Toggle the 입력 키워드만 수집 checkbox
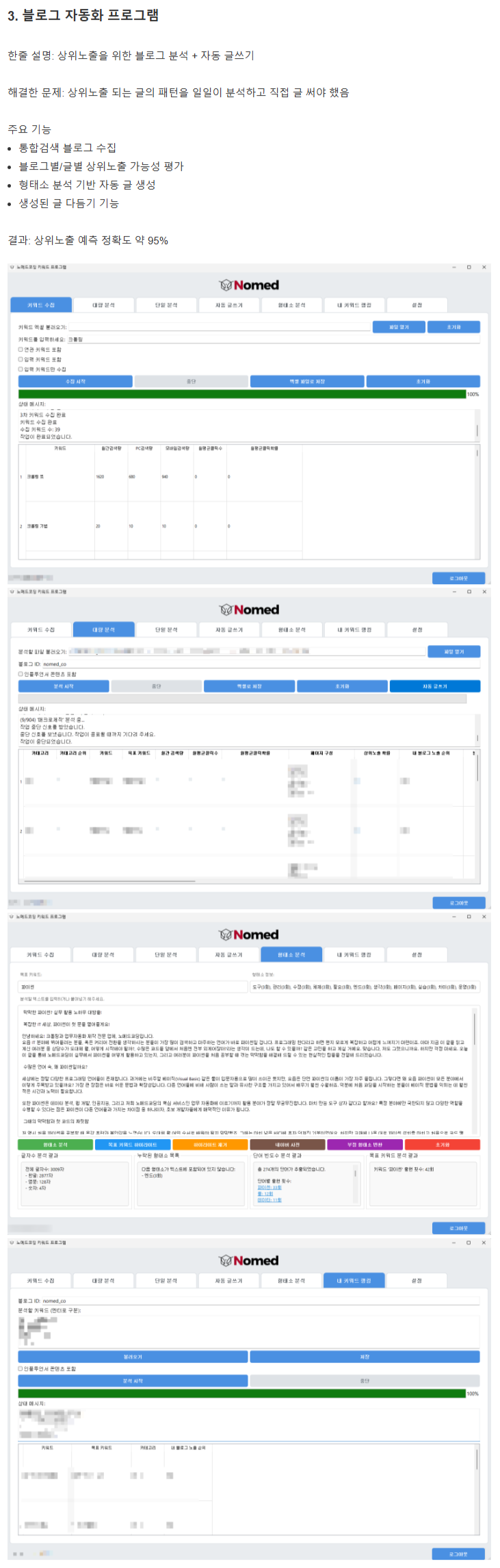This screenshot has height=1568, width=500. coord(21,369)
